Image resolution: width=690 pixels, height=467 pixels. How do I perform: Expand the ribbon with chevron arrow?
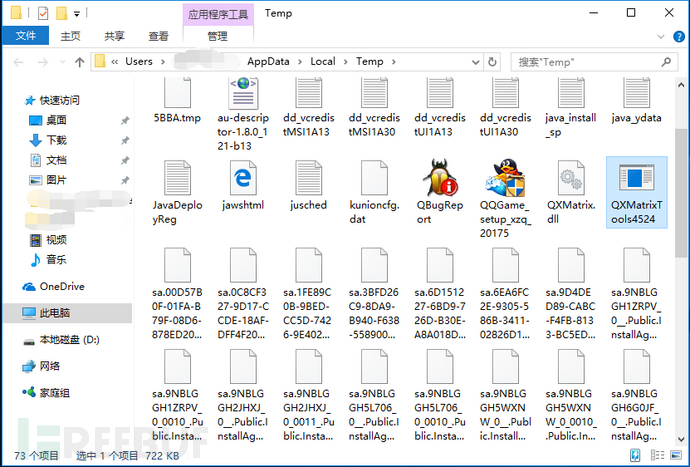(661, 37)
